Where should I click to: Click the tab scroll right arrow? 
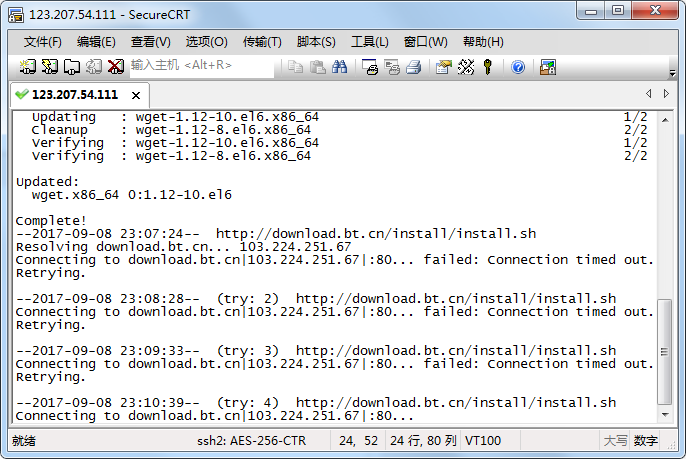click(666, 94)
